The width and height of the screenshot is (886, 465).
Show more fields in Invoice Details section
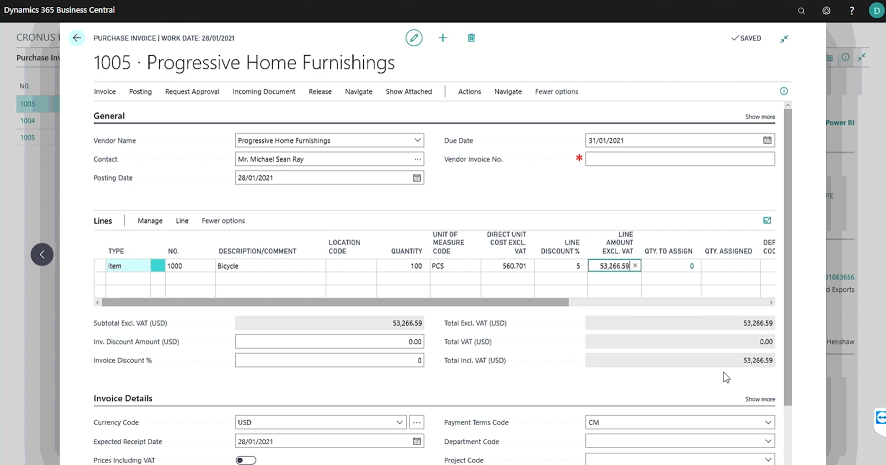(760, 399)
